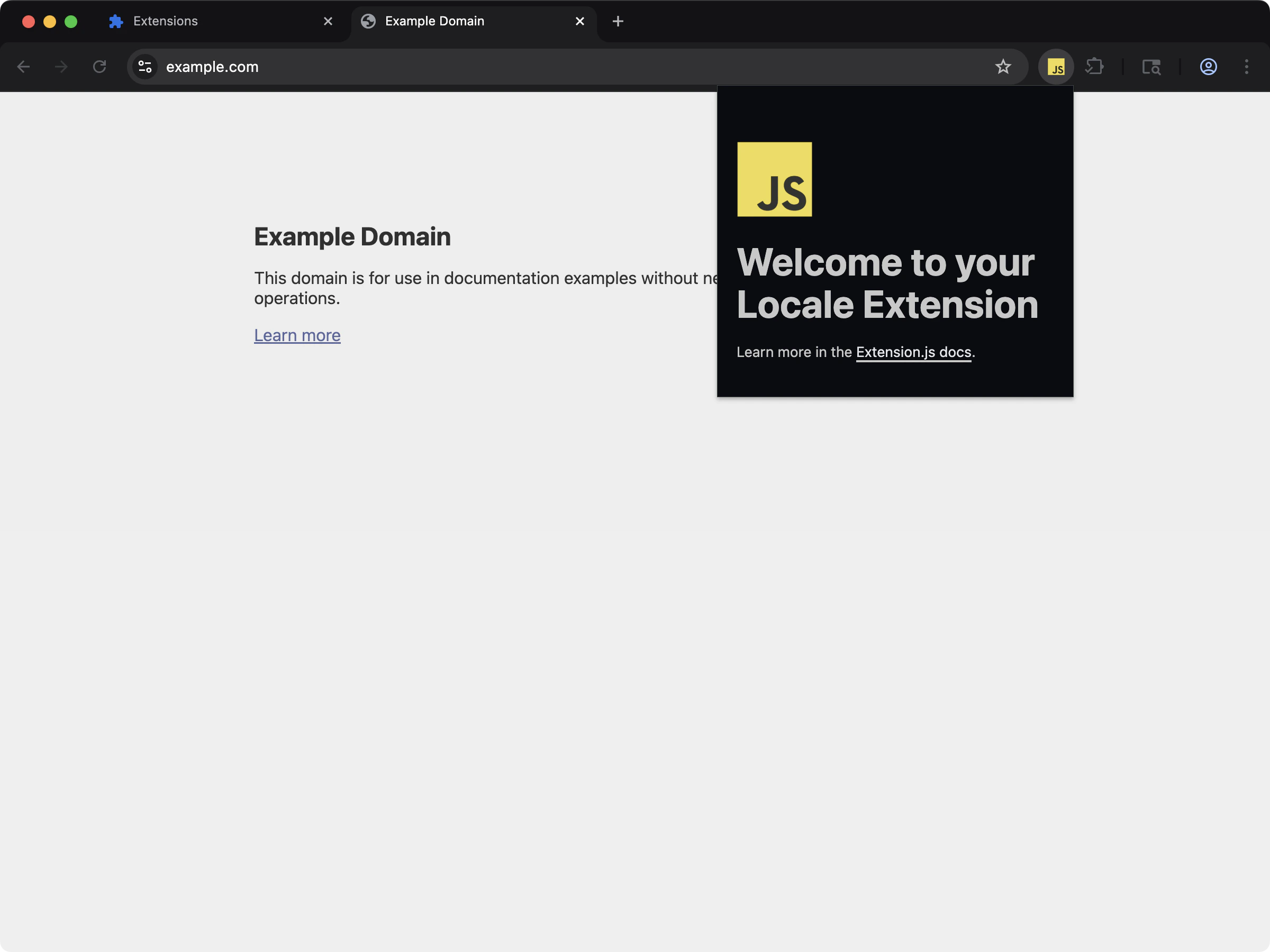1270x952 pixels.
Task: Click the back navigation arrow
Action: (23, 67)
